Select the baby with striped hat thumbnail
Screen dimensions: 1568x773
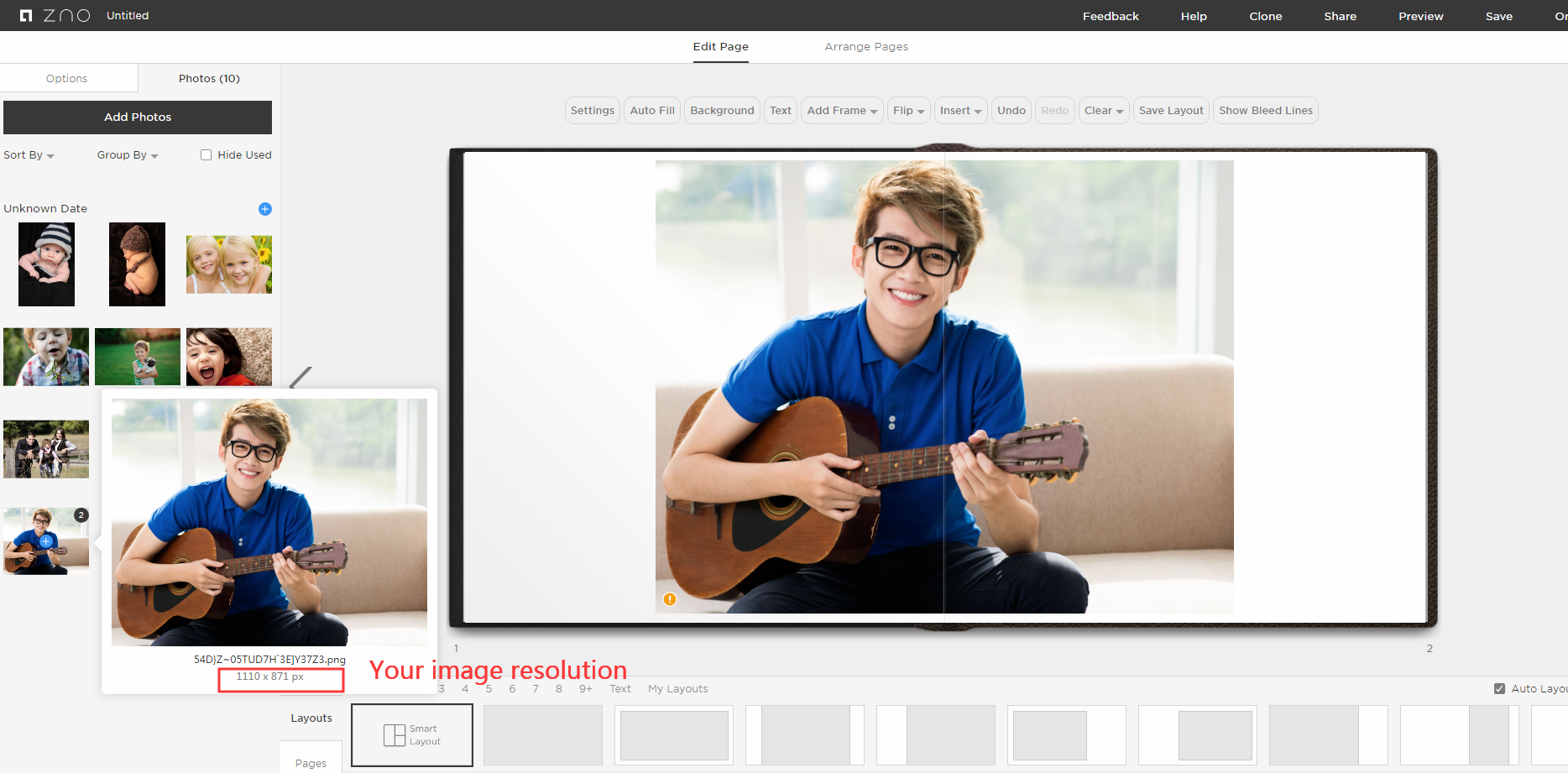pyautogui.click(x=46, y=264)
